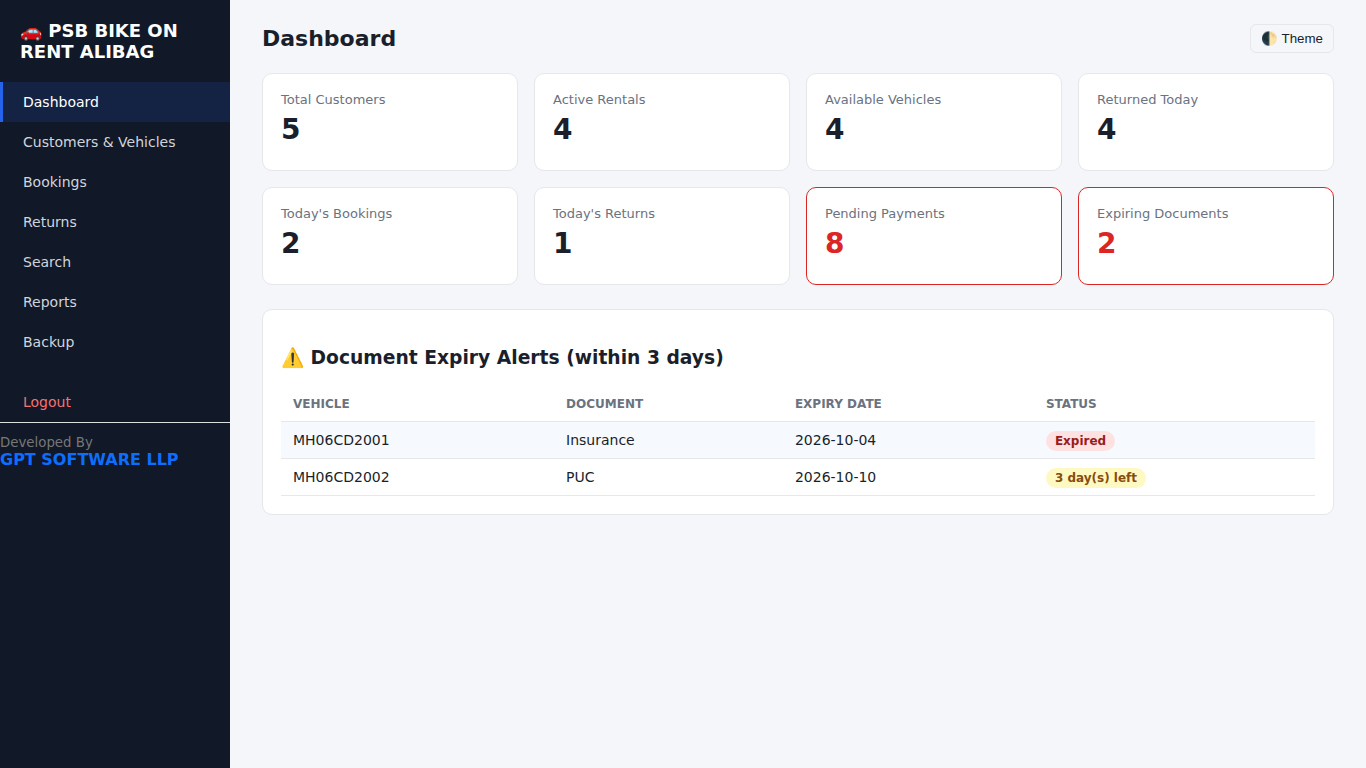This screenshot has width=1366, height=768.
Task: Click the 3 day(s) left badge
Action: [1096, 478]
